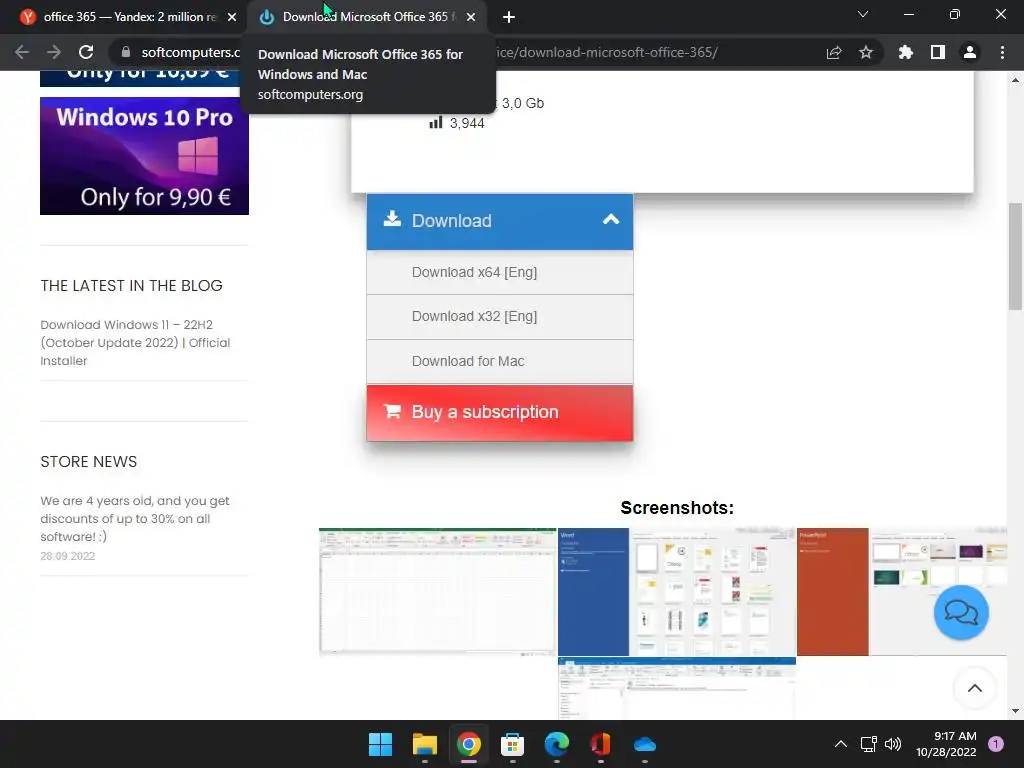Open File Explorer from the taskbar
The image size is (1024, 768).
424,744
